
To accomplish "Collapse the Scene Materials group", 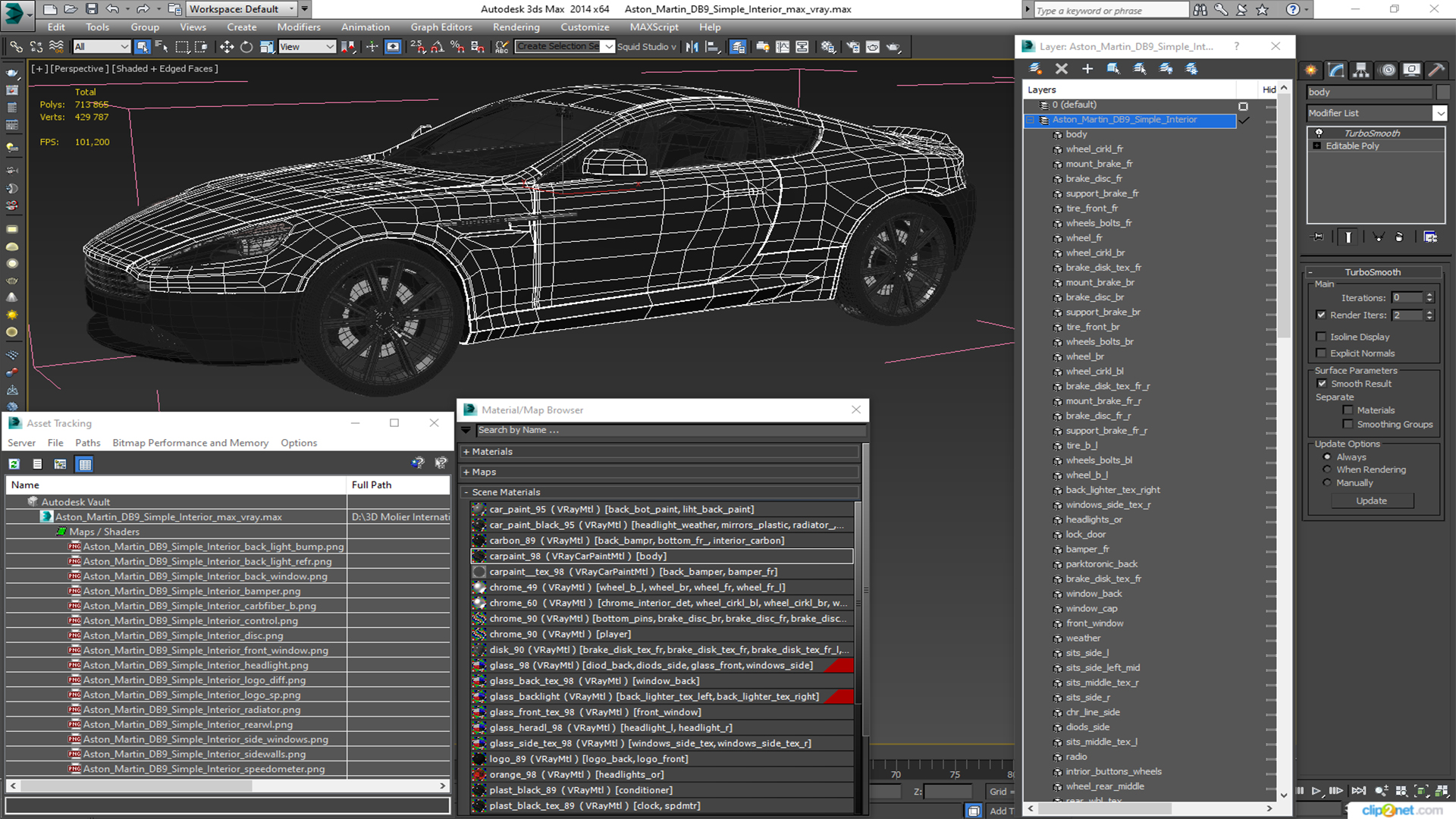I will pyautogui.click(x=466, y=492).
